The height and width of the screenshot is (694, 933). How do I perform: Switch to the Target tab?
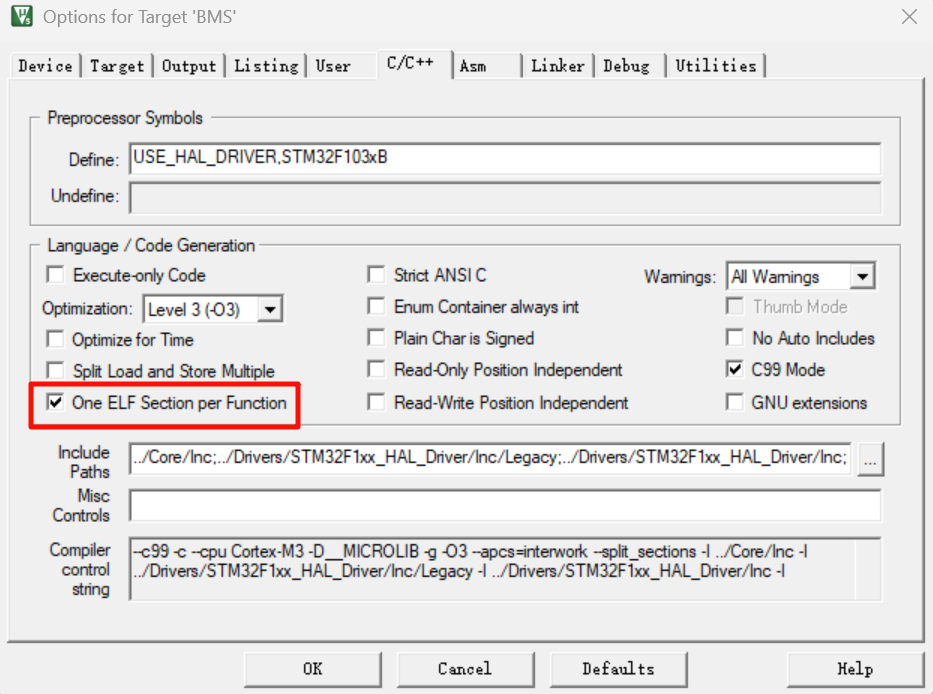(x=117, y=65)
